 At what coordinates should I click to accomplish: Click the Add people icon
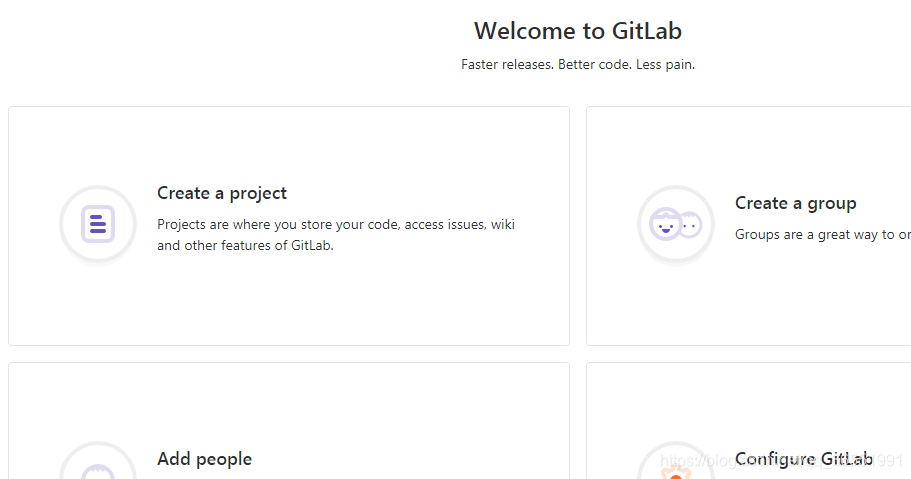click(98, 460)
